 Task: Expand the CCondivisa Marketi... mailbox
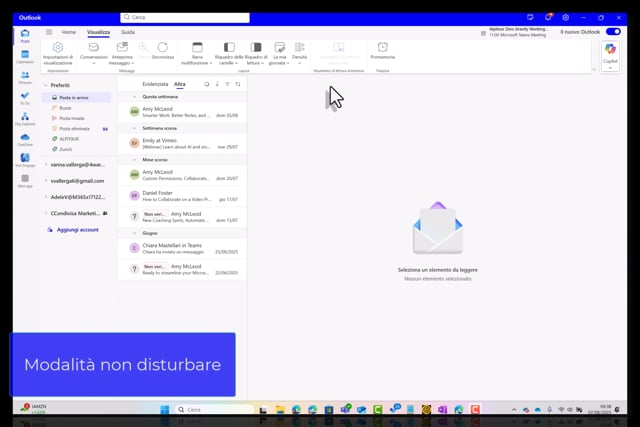[x=46, y=213]
